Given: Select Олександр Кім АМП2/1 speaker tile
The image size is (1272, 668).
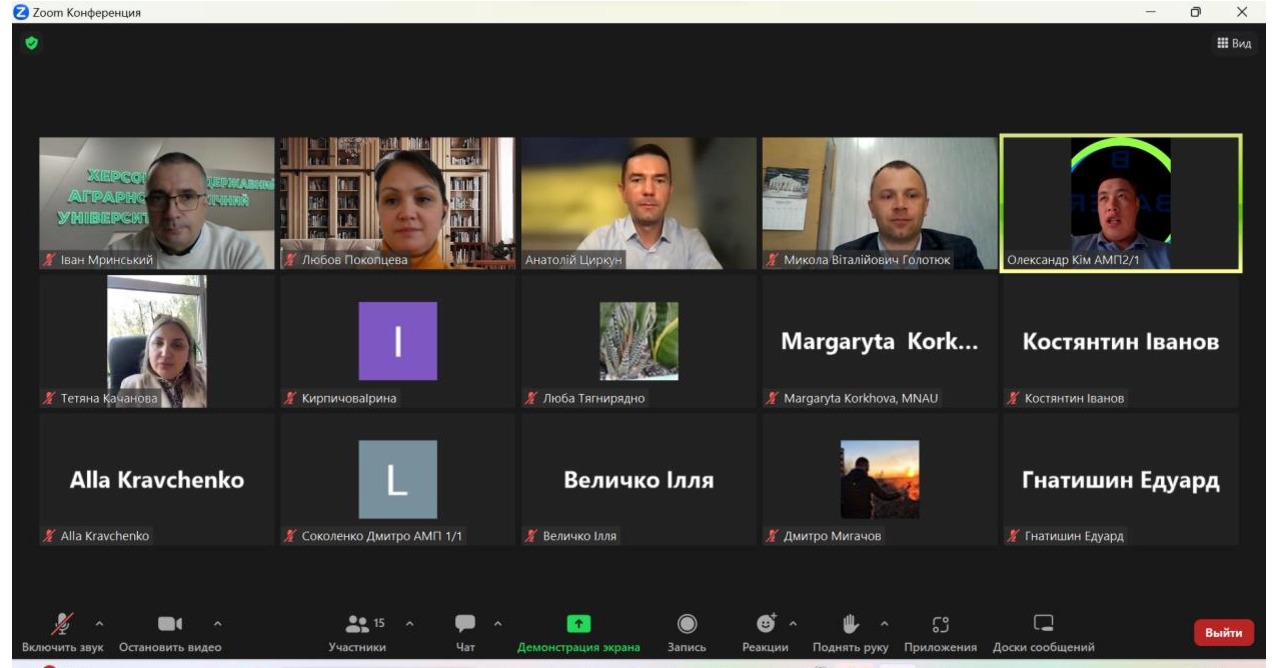Looking at the screenshot, I should click(x=1121, y=203).
